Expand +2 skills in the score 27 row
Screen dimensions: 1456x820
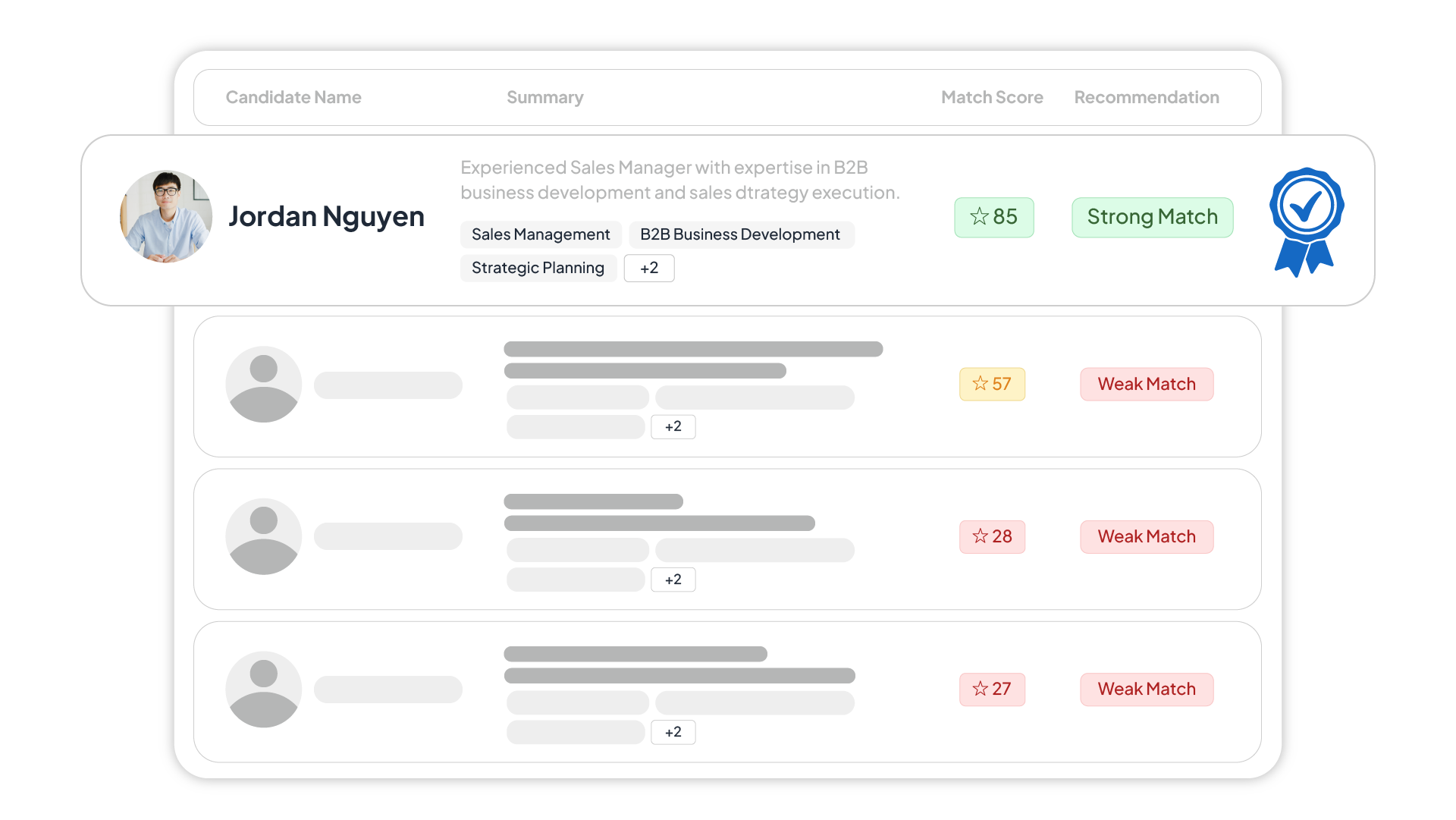click(x=673, y=732)
